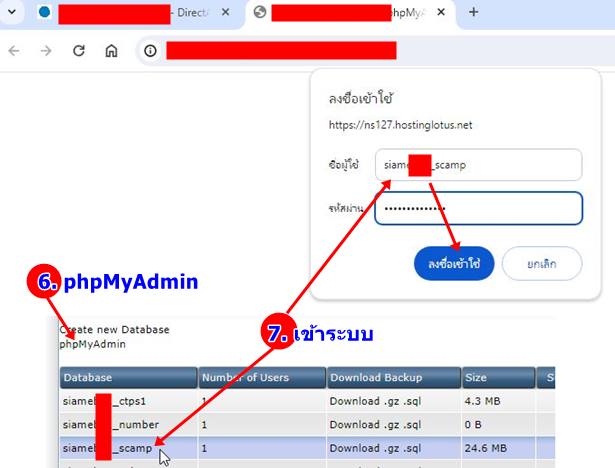Select the 0 B size cell

(473, 425)
